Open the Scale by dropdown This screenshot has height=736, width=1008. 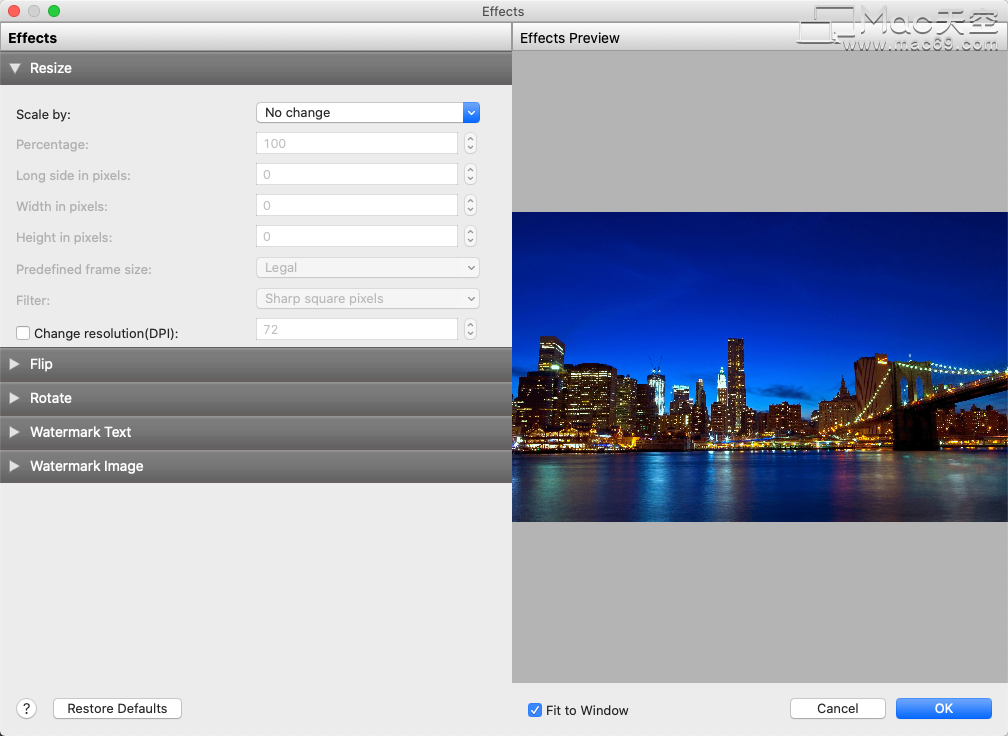(368, 112)
